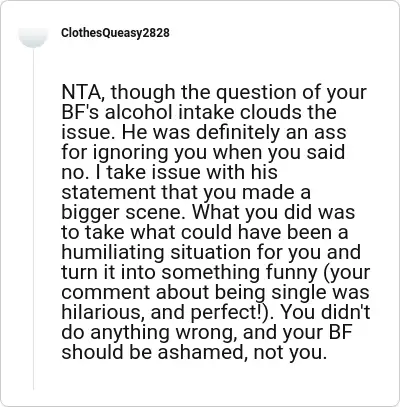Click the commenter's gray avatar icon
400x407 pixels.
(x=33, y=37)
